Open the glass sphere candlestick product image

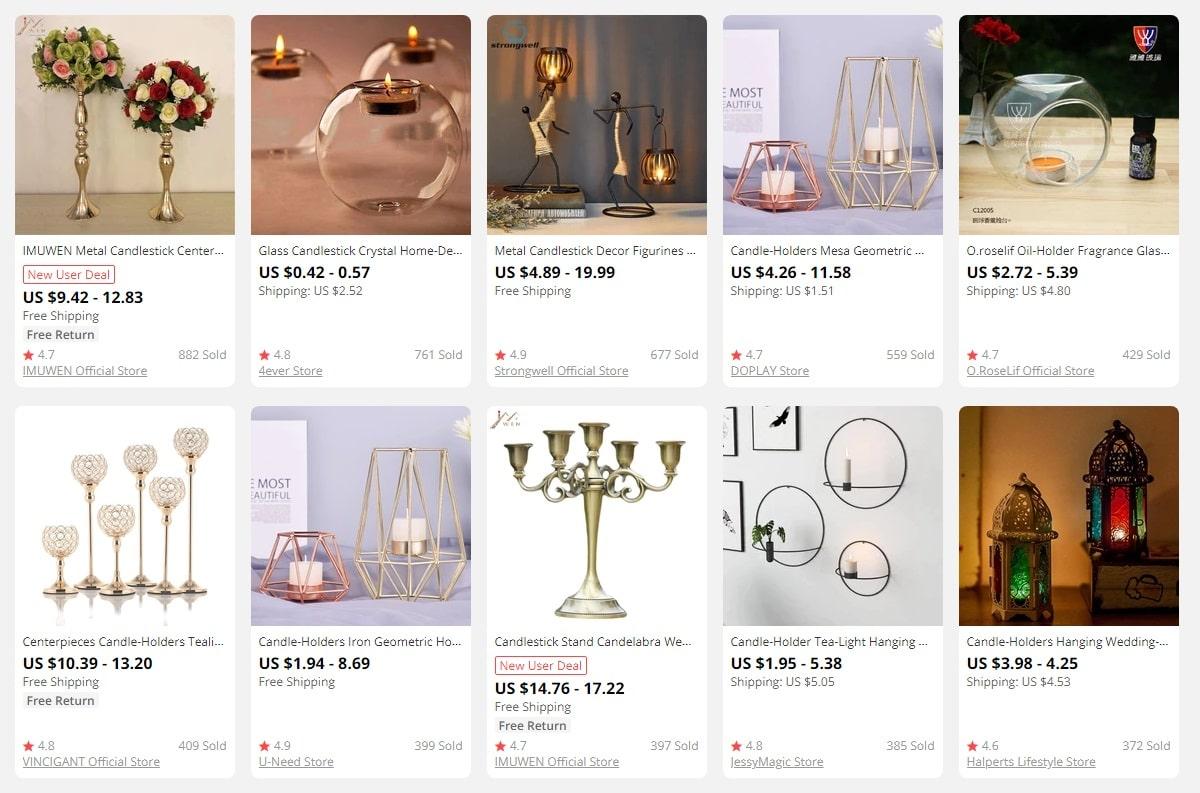tap(361, 125)
